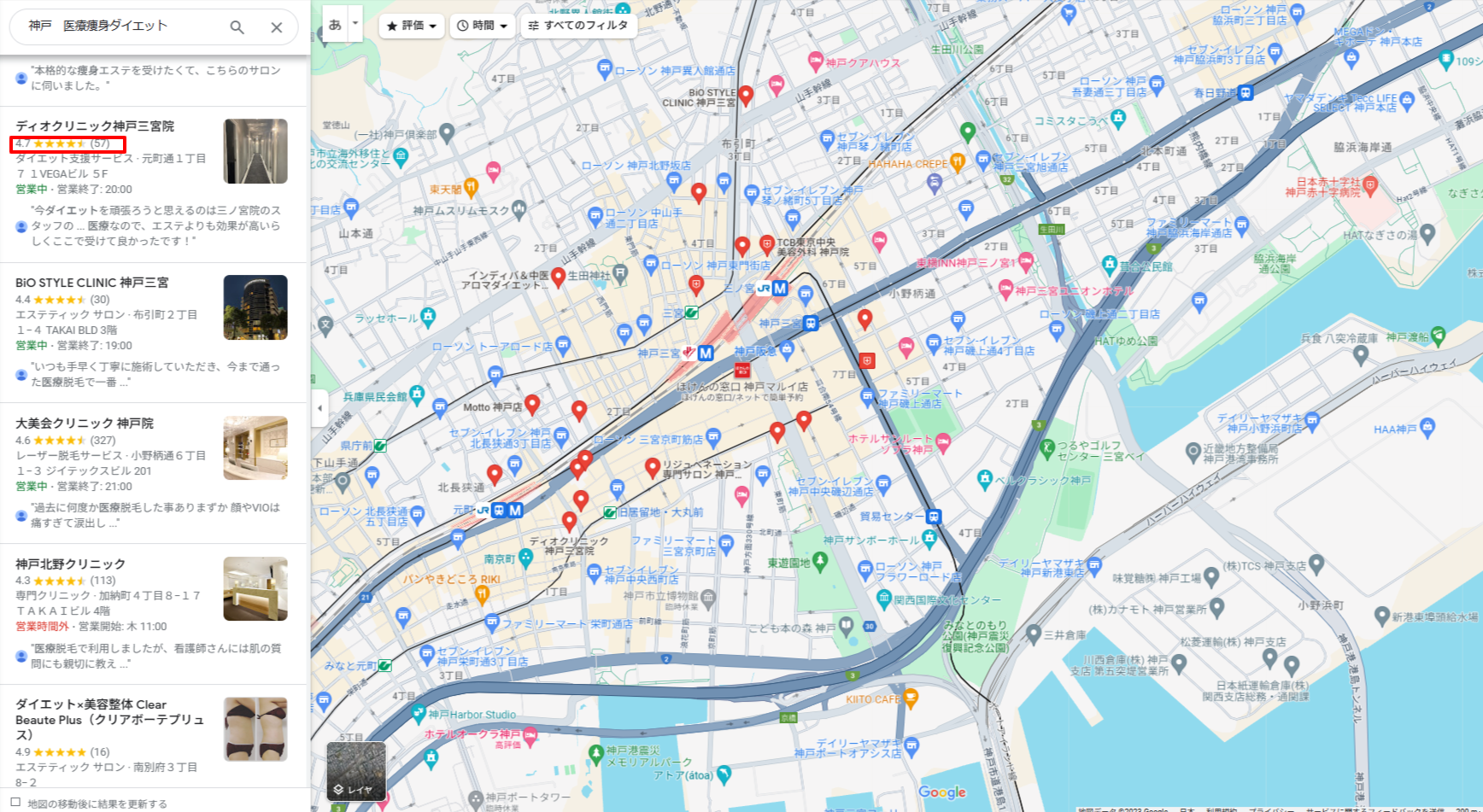Click the search box text 神戸 医療痩身ダイエット
The width and height of the screenshot is (1483, 812).
pyautogui.click(x=97, y=26)
